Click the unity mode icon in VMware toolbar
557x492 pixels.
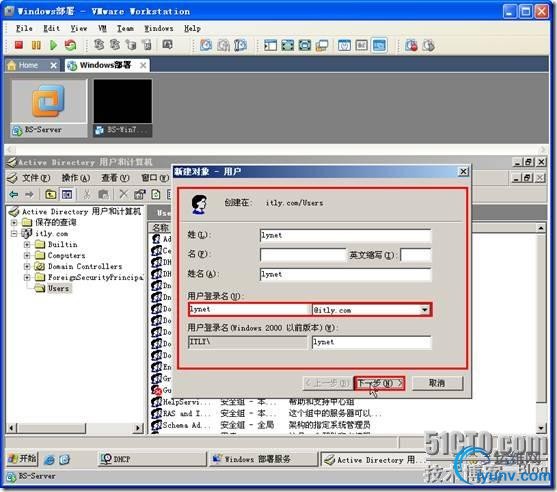coord(321,45)
